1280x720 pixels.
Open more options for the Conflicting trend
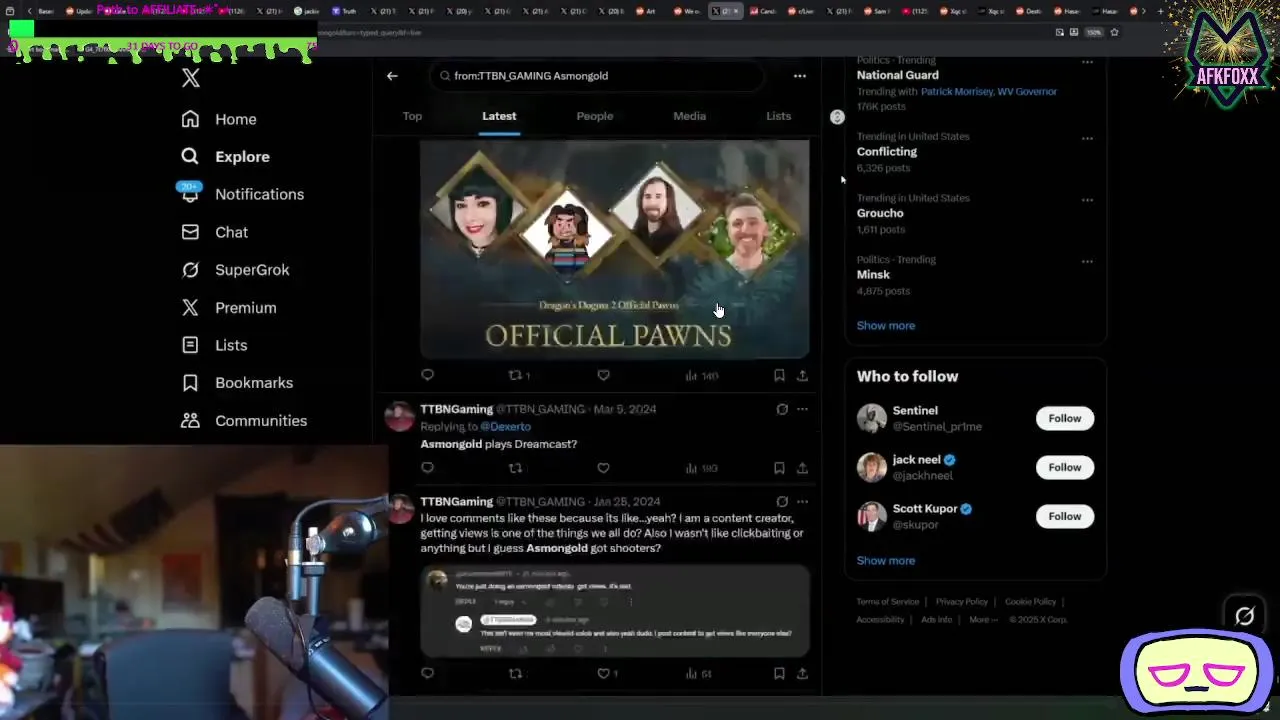1087,138
